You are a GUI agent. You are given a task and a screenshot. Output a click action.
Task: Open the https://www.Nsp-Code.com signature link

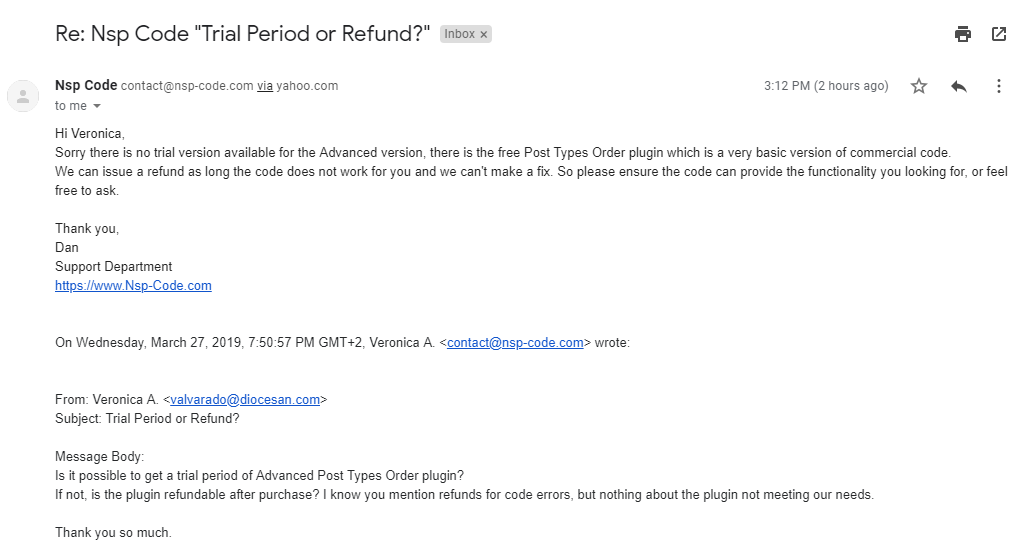(x=133, y=285)
